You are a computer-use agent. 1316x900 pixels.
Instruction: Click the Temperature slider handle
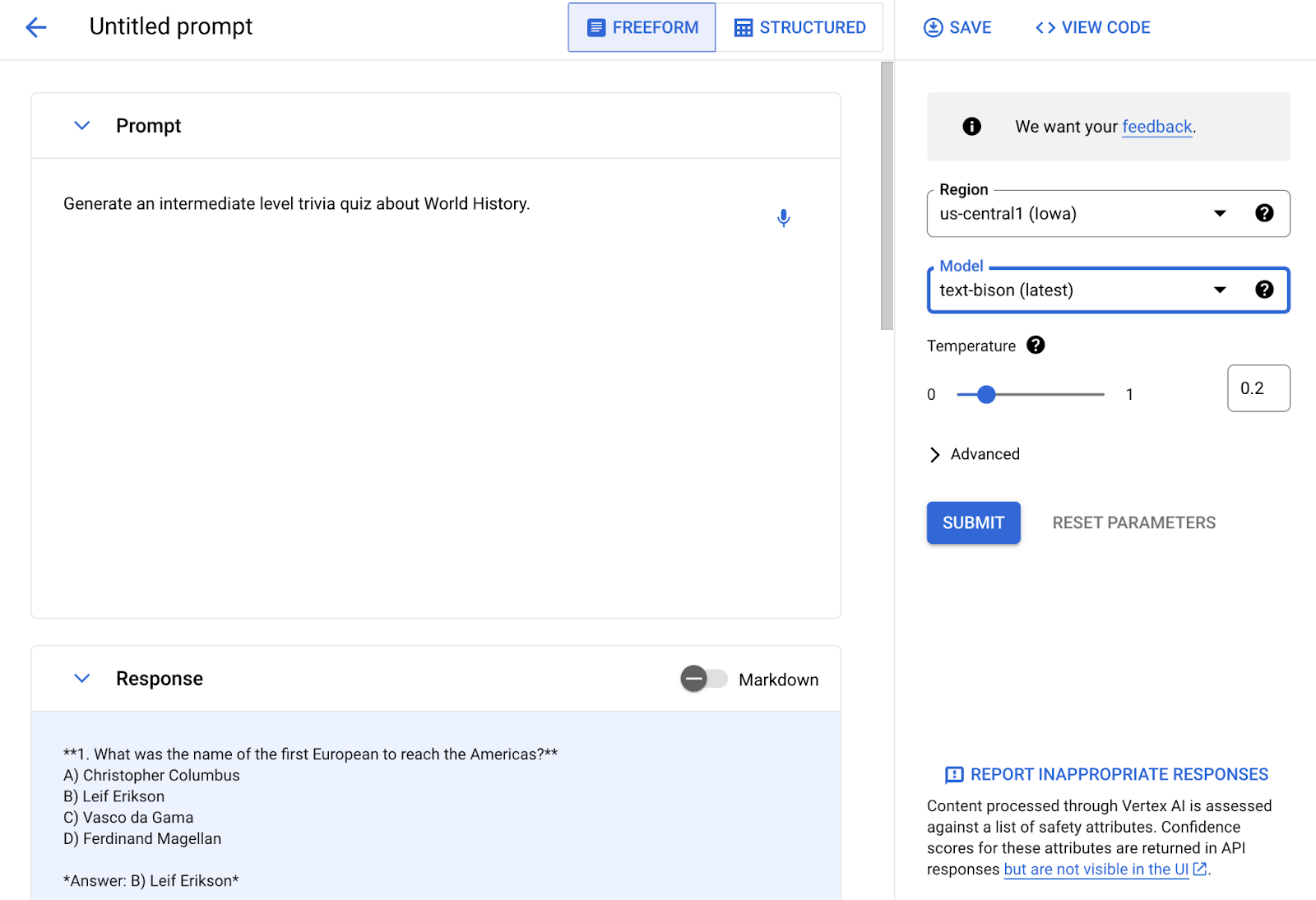tap(986, 395)
